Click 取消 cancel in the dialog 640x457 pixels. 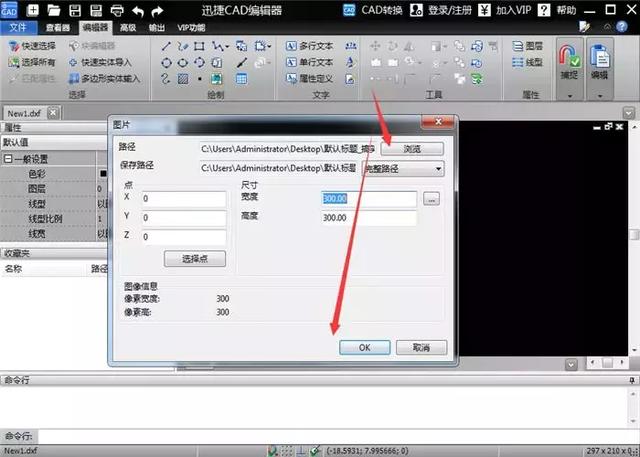(x=421, y=347)
